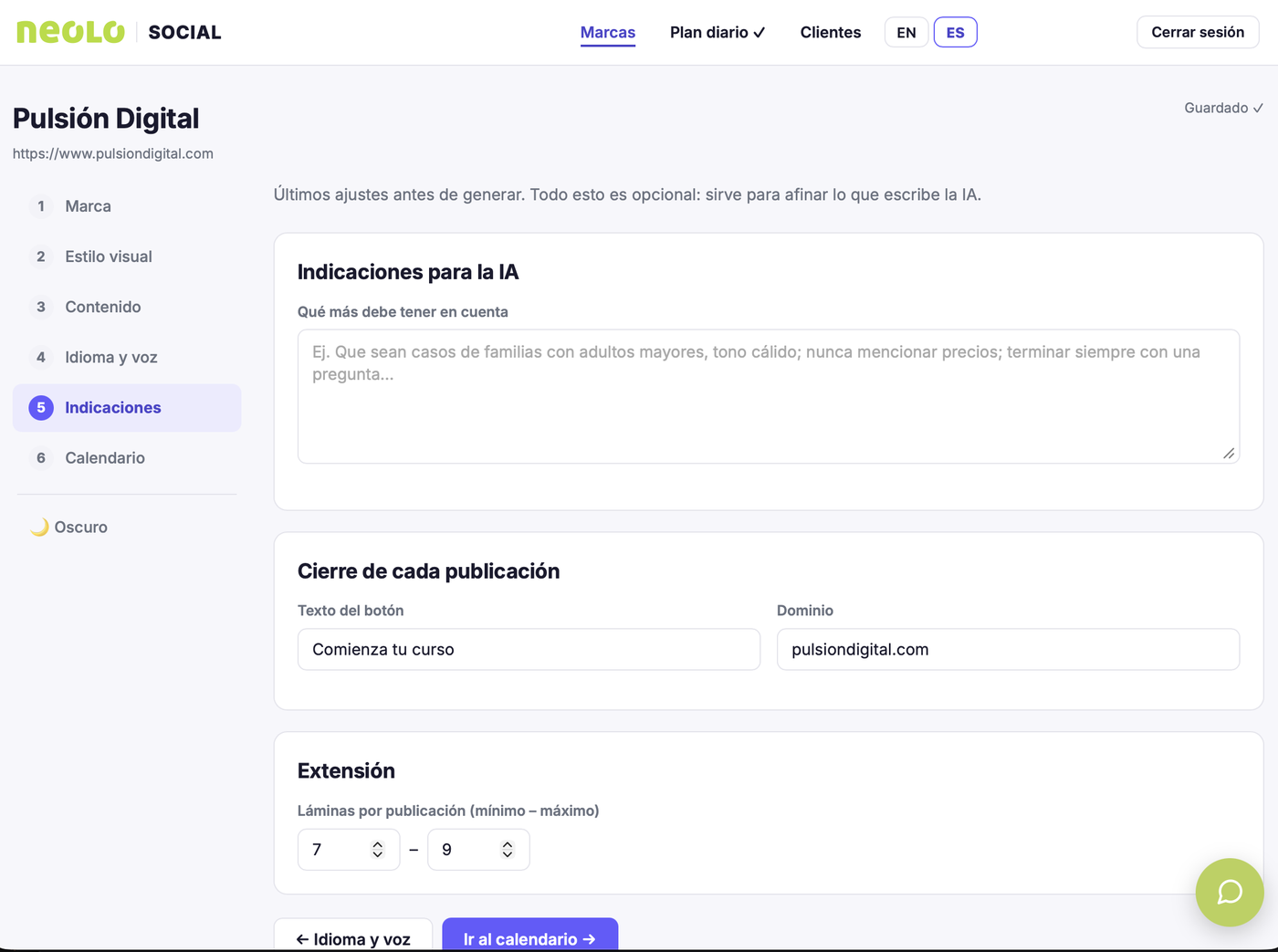Screen dimensions: 1278x952
Task: Go to Plan diario
Action: 718,32
